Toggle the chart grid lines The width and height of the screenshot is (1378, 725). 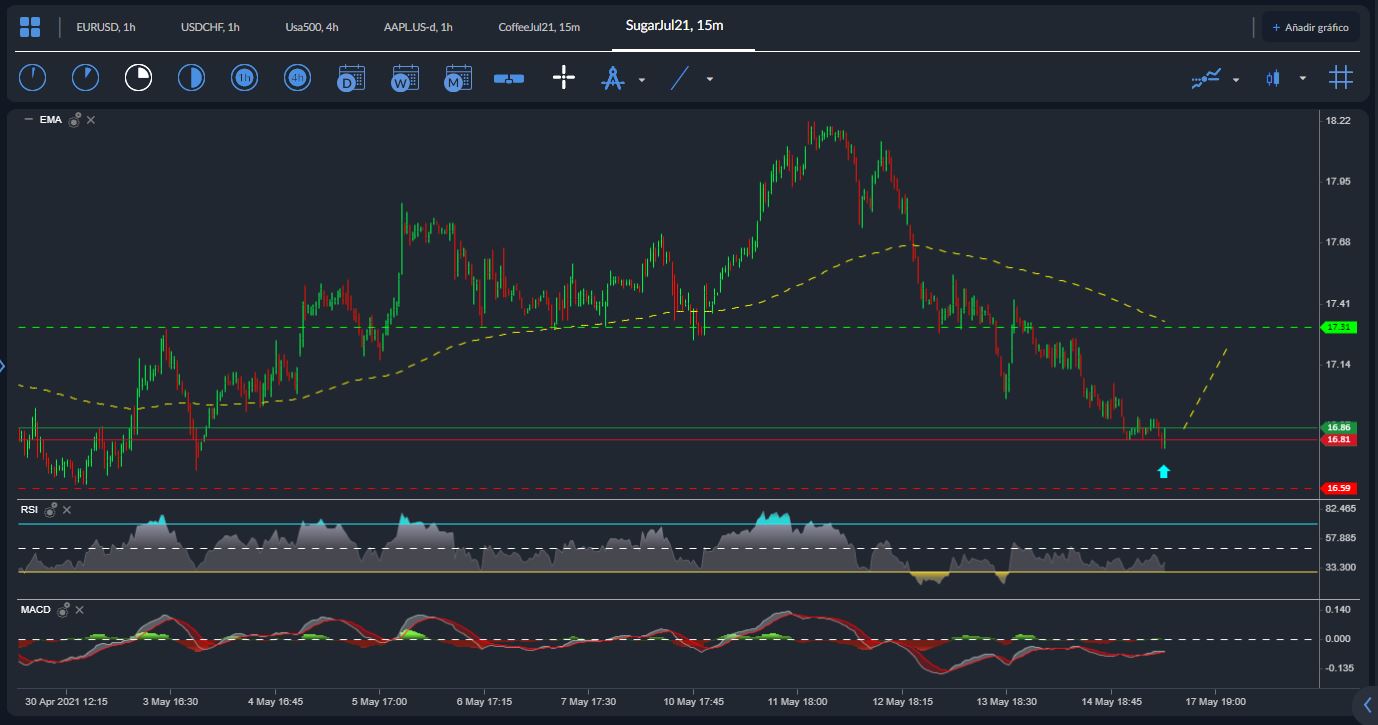(1341, 78)
